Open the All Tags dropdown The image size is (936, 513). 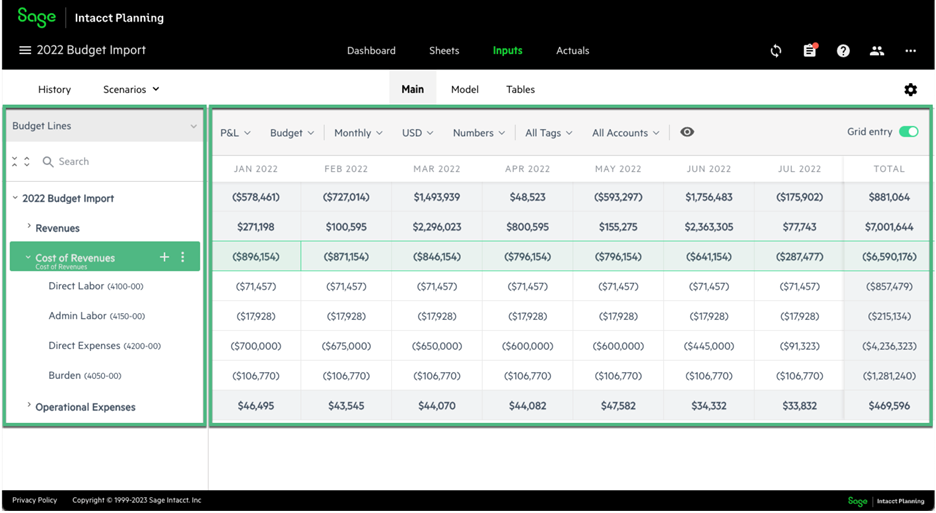[549, 133]
